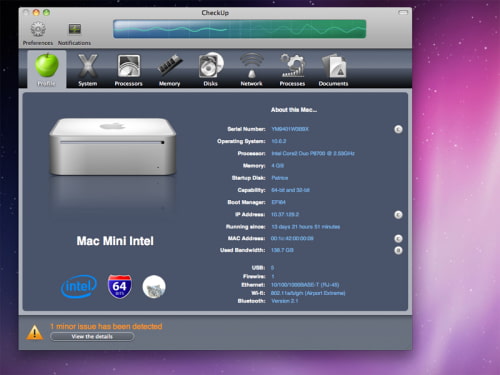Click the Wi-fi value 802.11 Airport Extreme
Image resolution: width=500 pixels, height=375 pixels.
tap(308, 293)
